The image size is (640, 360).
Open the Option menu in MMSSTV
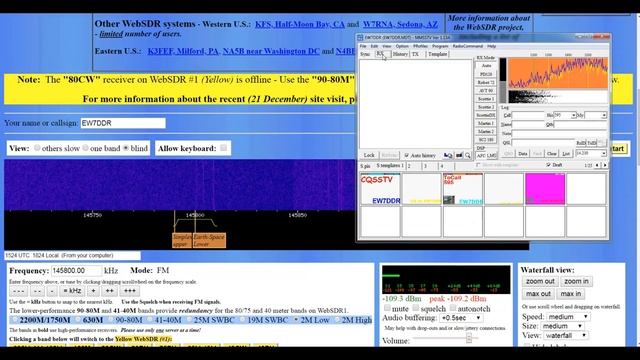[x=402, y=47]
